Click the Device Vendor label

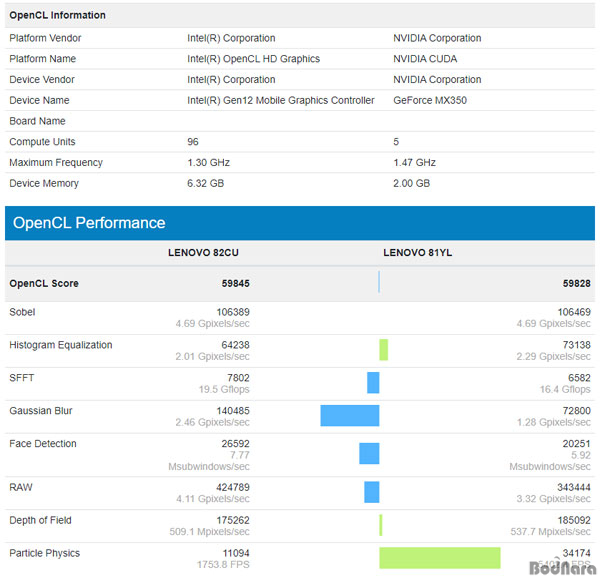click(42, 80)
